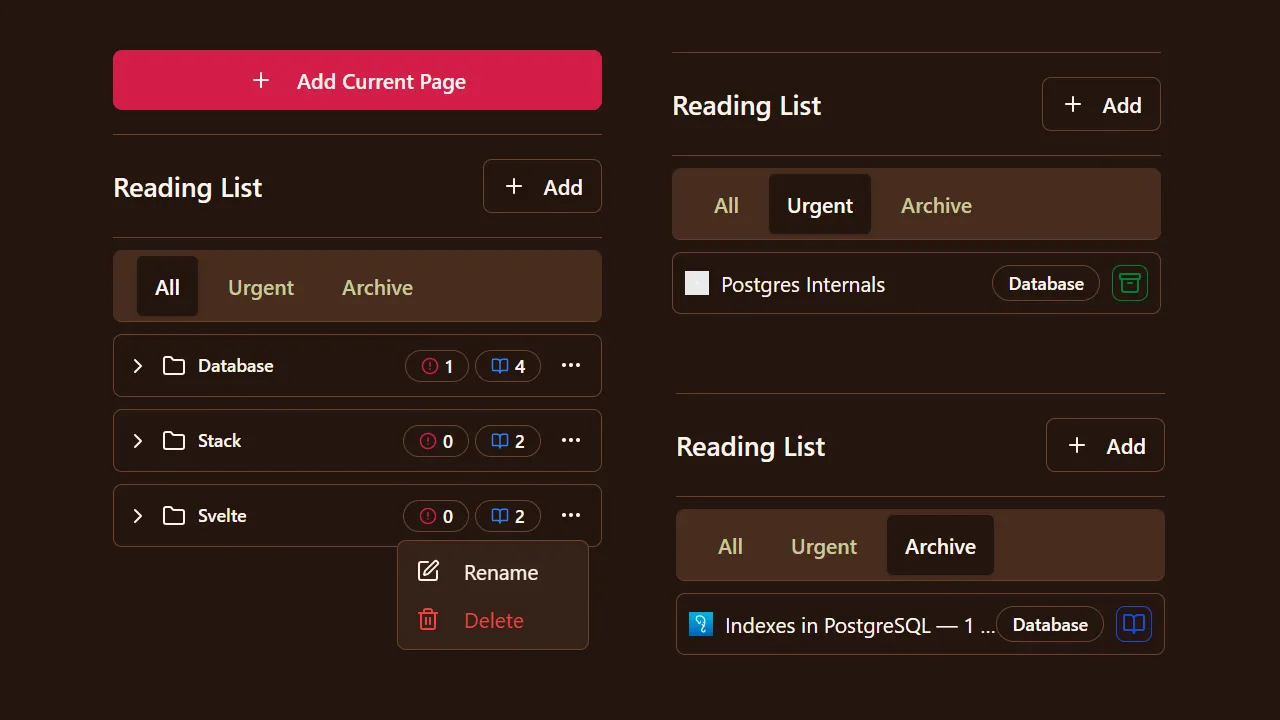Image resolution: width=1280 pixels, height=720 pixels.
Task: Select All tab above Indexes in PostgreSQL item
Action: click(x=730, y=546)
